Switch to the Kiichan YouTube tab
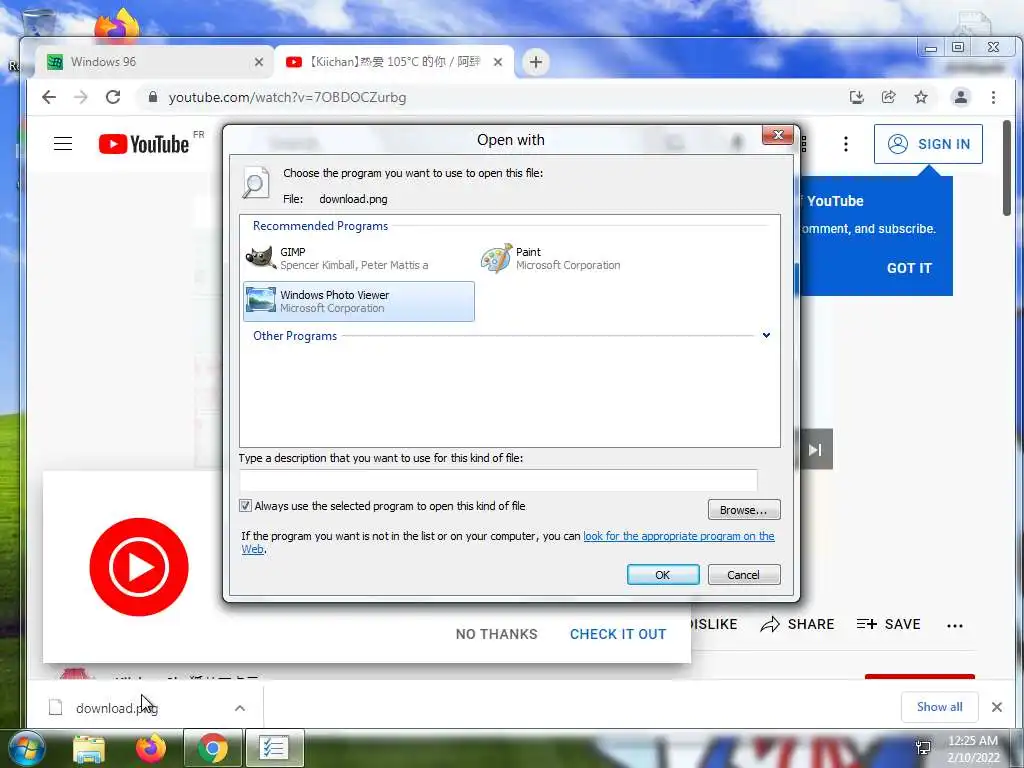1024x768 pixels. 394,61
